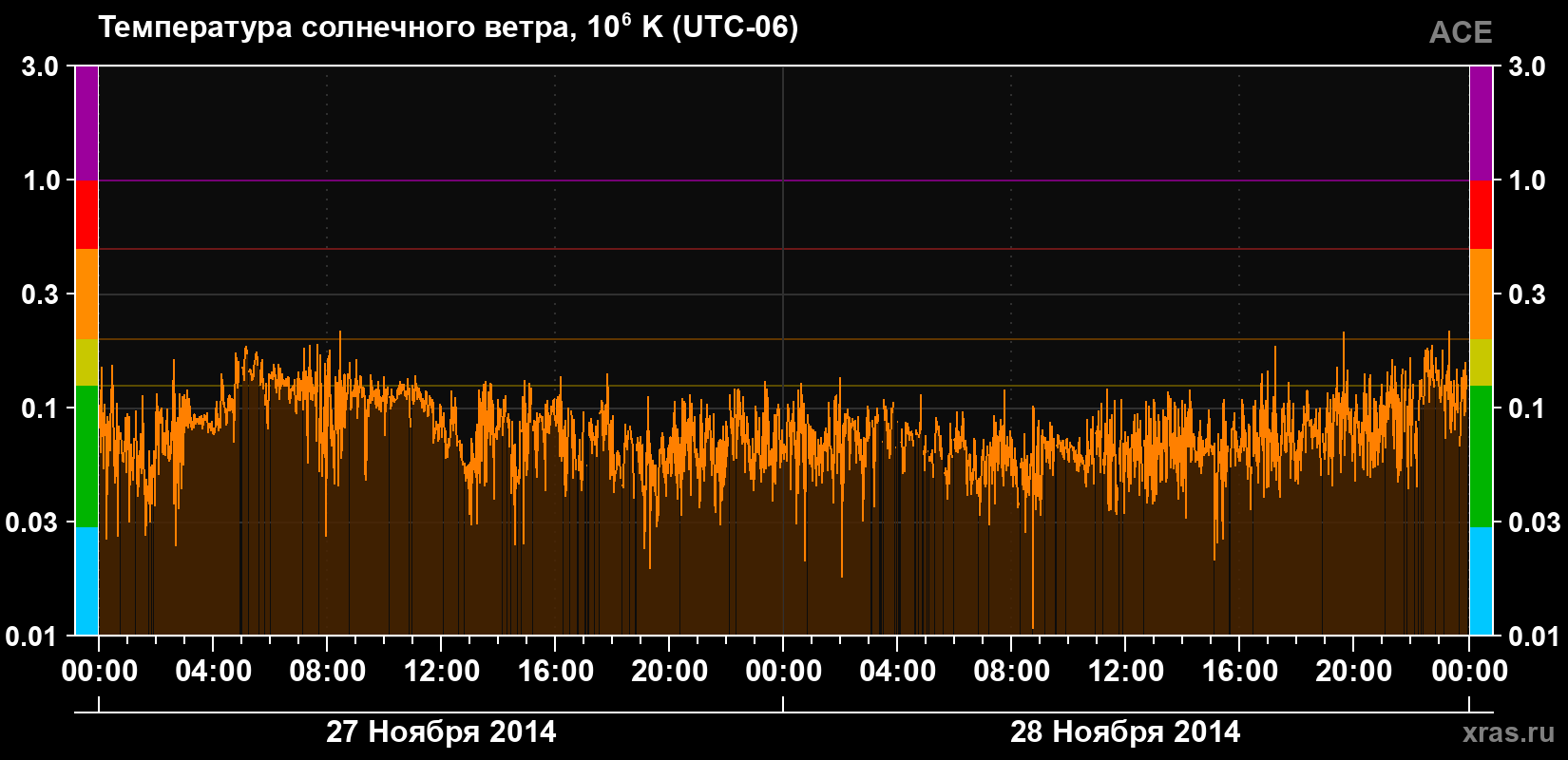Image resolution: width=1568 pixels, height=760 pixels.
Task: Click the ACE source label
Action: pyautogui.click(x=1461, y=32)
